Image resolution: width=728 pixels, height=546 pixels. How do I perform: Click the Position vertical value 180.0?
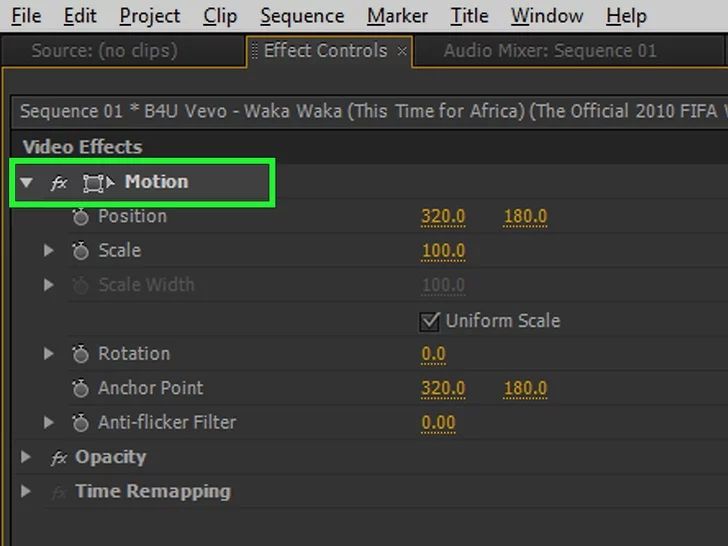pyautogui.click(x=526, y=217)
